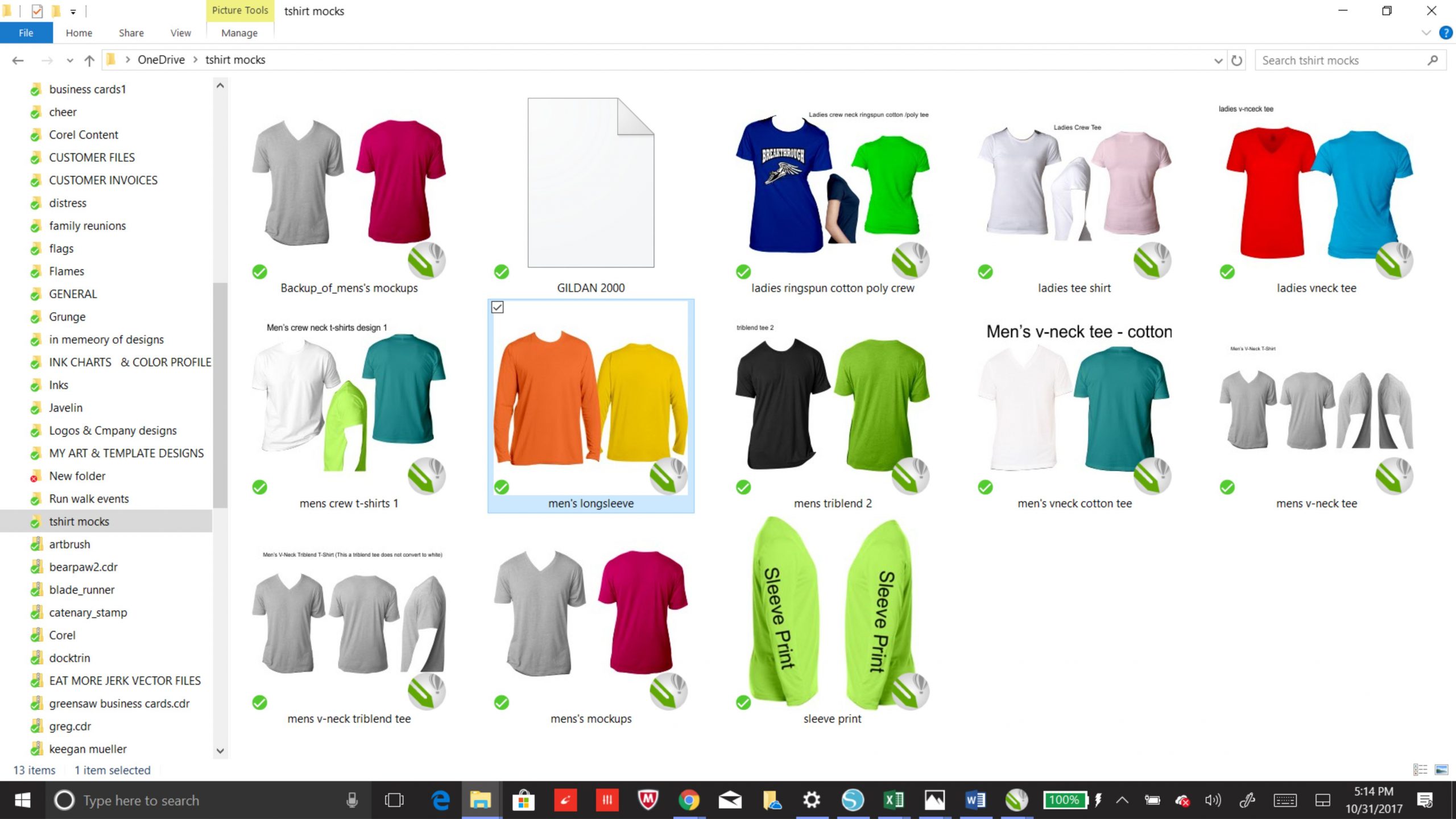Open Excel from the taskbar
The image size is (1456, 819).
tap(894, 800)
